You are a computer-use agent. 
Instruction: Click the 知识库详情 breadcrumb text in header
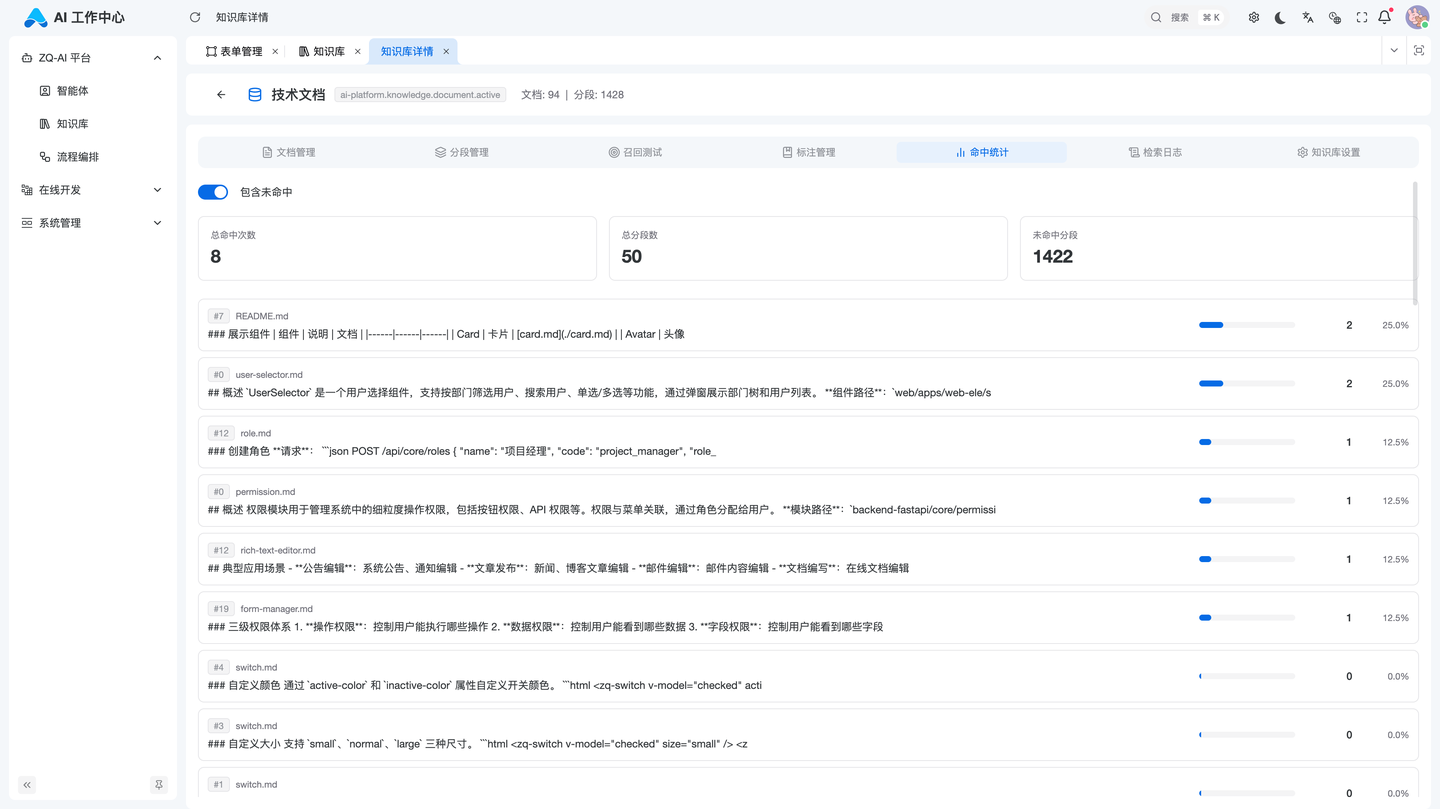(x=242, y=17)
